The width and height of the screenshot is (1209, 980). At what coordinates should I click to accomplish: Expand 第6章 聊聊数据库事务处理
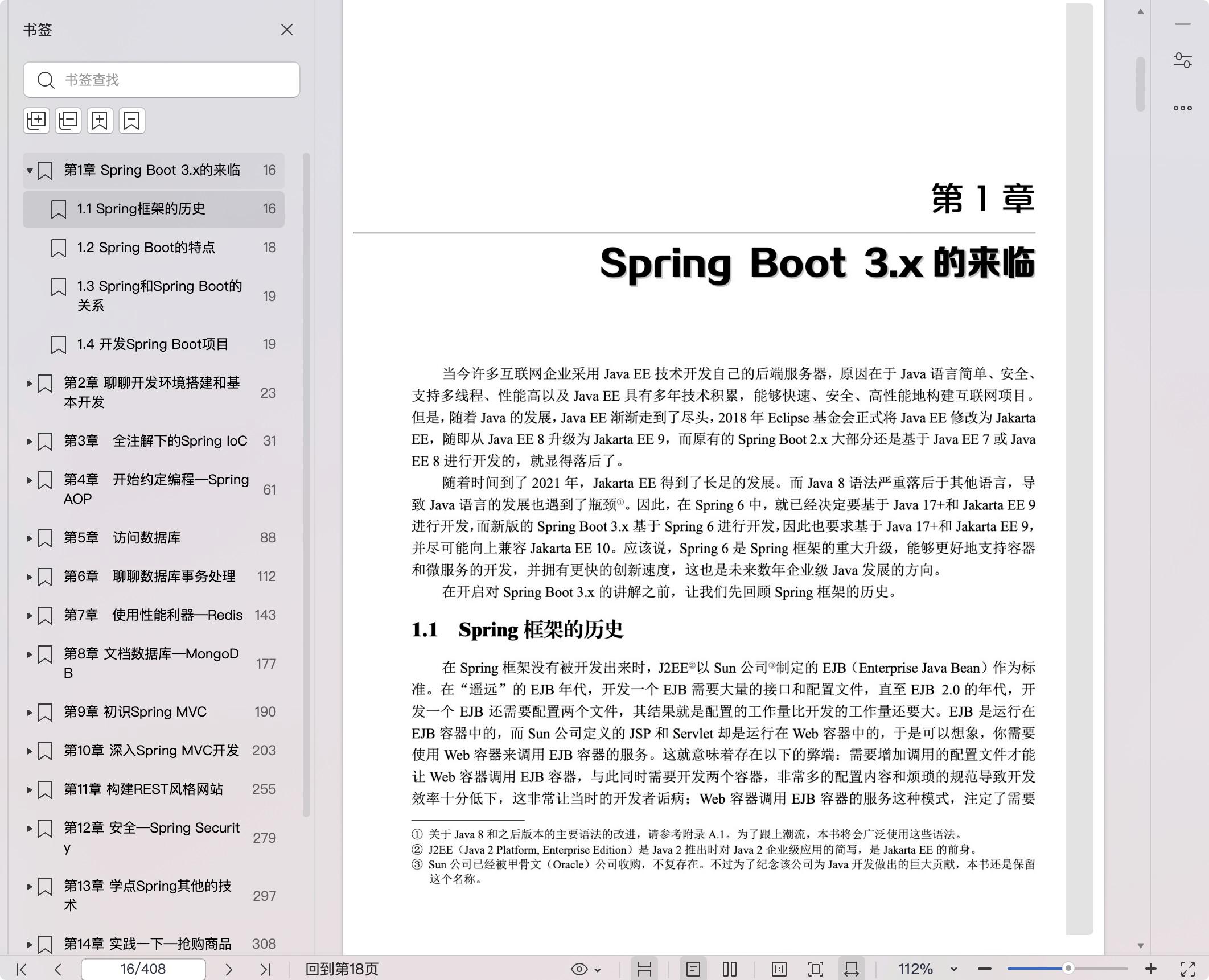click(30, 577)
